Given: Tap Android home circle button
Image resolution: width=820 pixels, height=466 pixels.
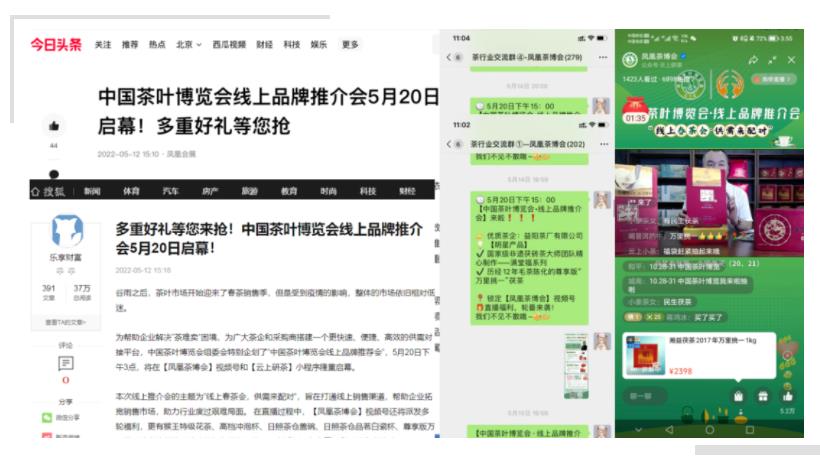Looking at the screenshot, I should click(710, 430).
